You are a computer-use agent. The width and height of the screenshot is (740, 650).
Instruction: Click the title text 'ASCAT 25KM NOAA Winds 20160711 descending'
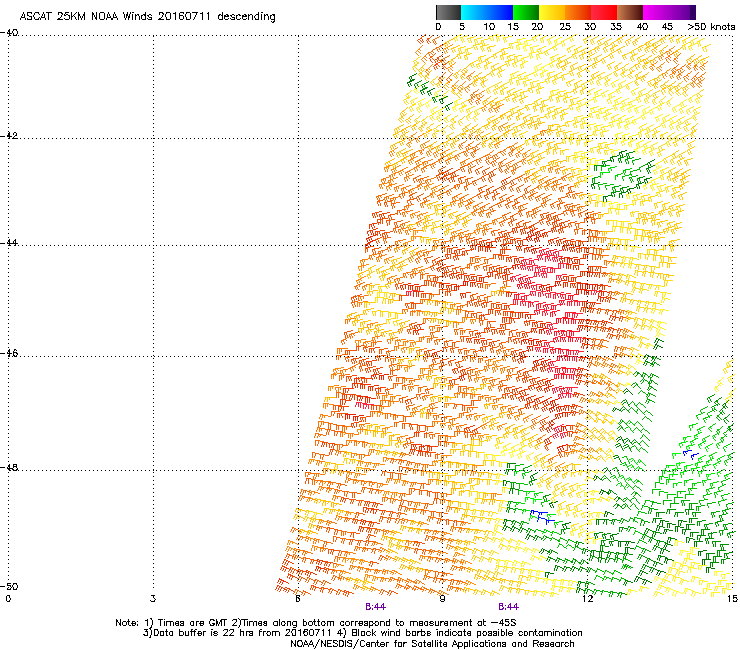click(x=147, y=16)
